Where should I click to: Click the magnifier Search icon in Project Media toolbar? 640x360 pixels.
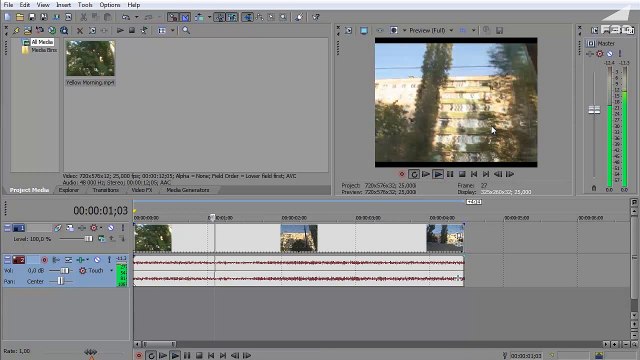tap(186, 31)
